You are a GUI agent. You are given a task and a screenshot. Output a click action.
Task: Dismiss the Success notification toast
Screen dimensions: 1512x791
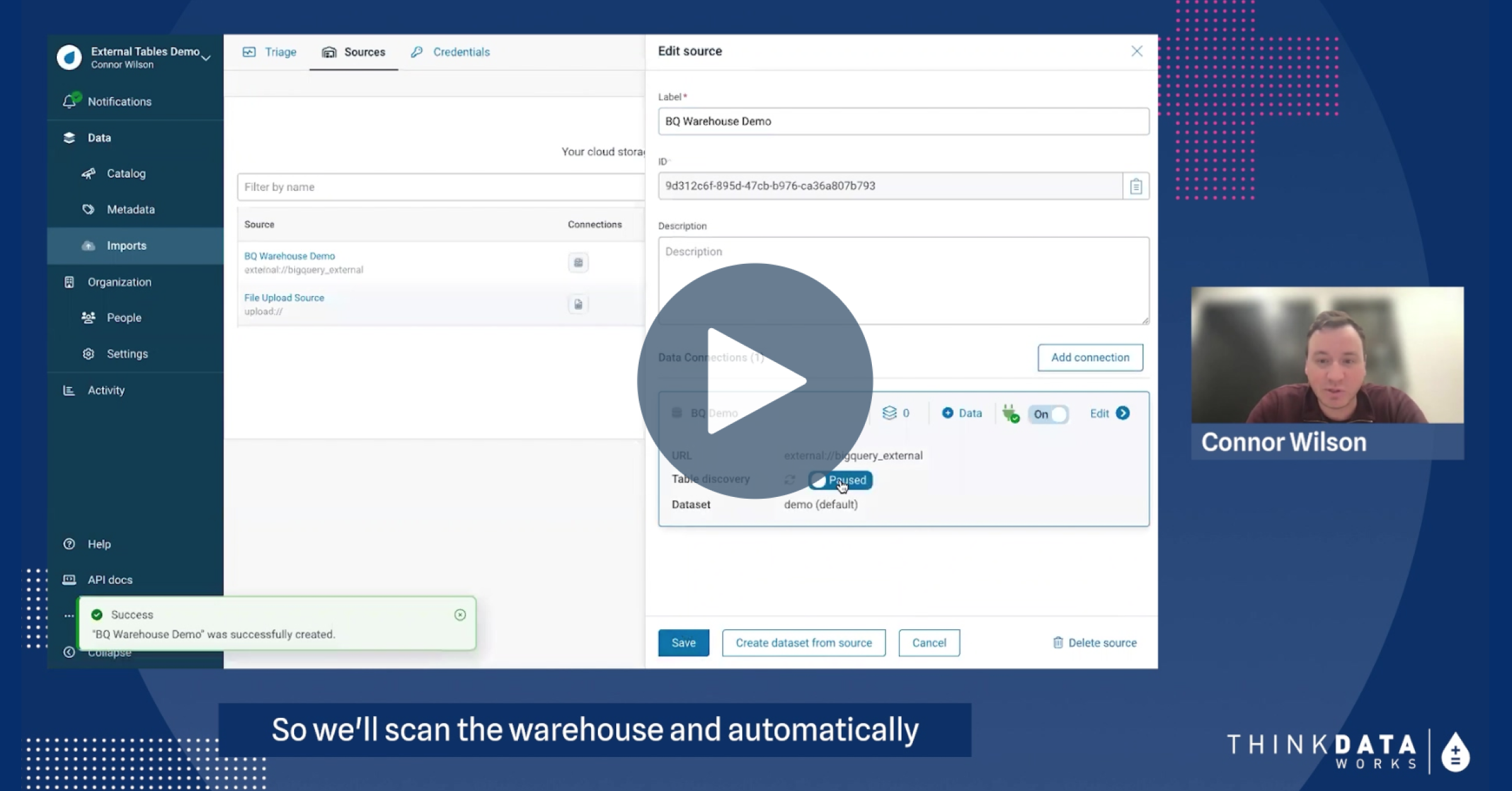pos(459,615)
